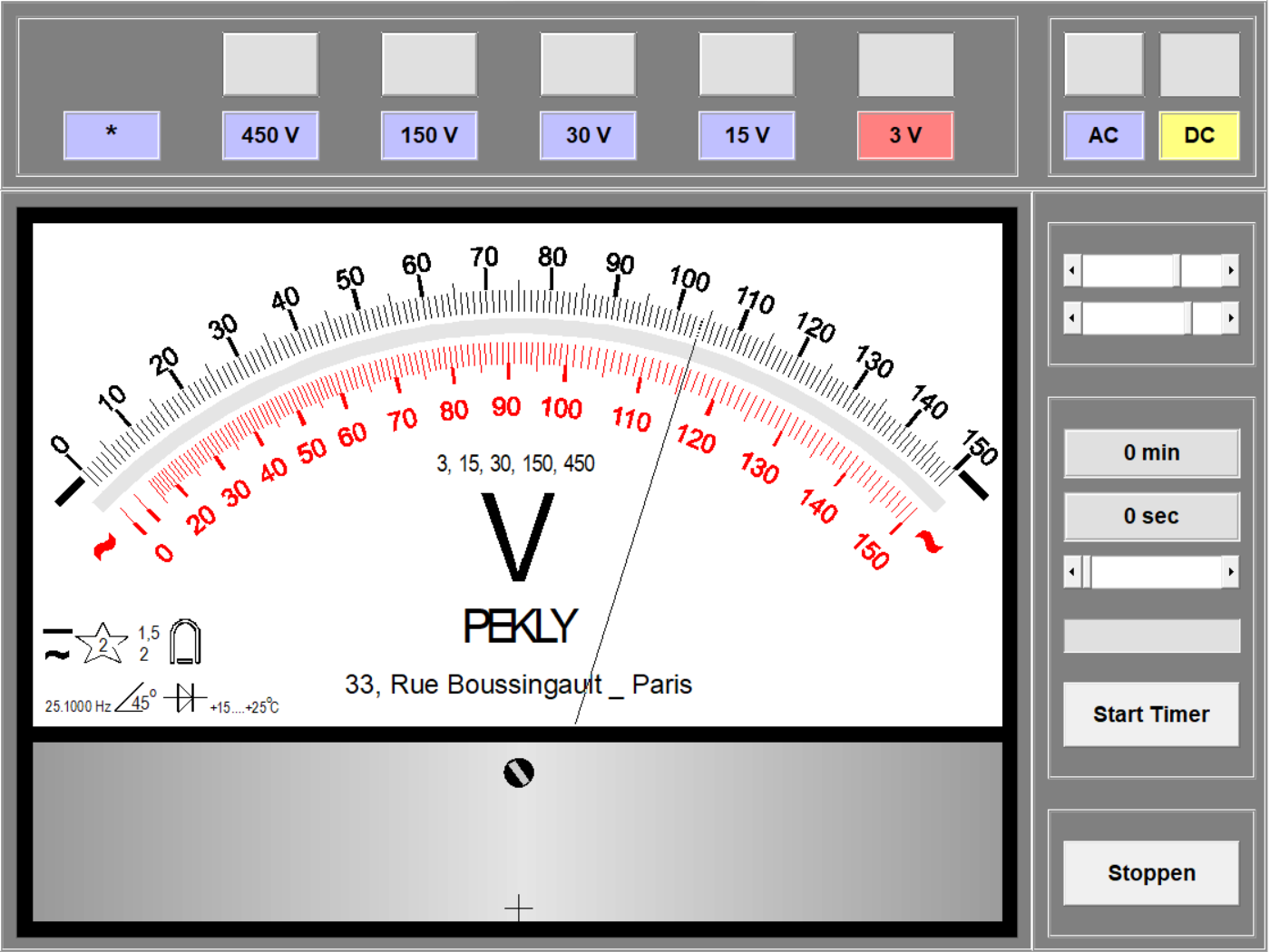Click grey socket above 450 V

point(270,64)
